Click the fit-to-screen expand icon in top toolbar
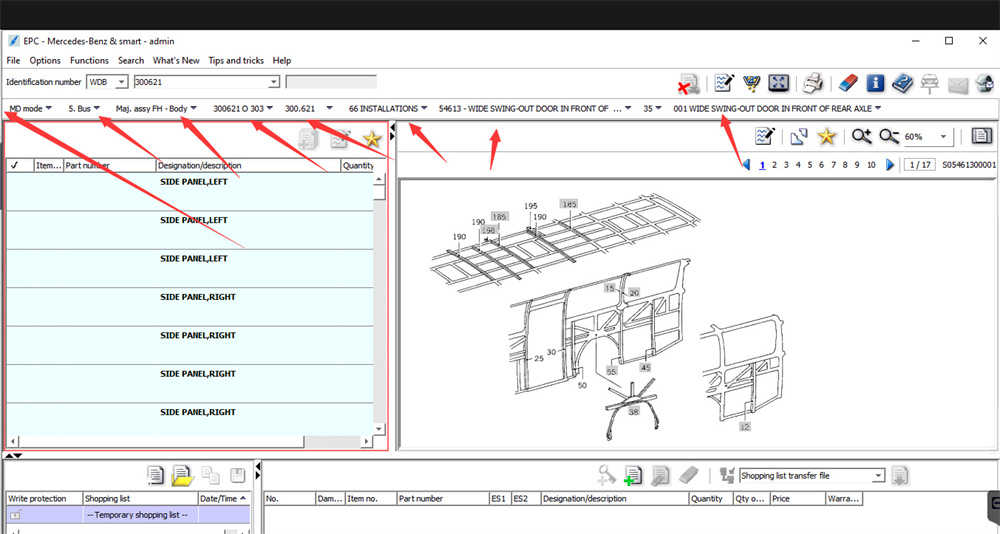Viewport: 1000px width, 534px height. [x=779, y=84]
